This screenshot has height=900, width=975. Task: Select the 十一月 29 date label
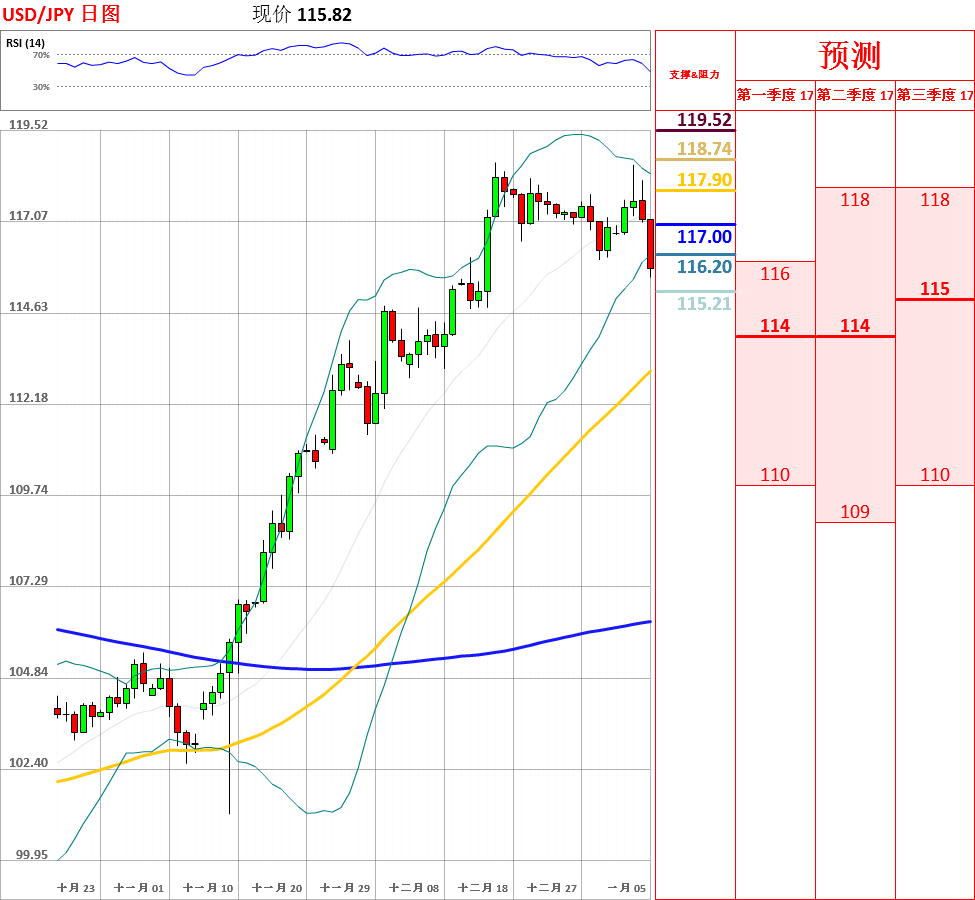(345, 888)
